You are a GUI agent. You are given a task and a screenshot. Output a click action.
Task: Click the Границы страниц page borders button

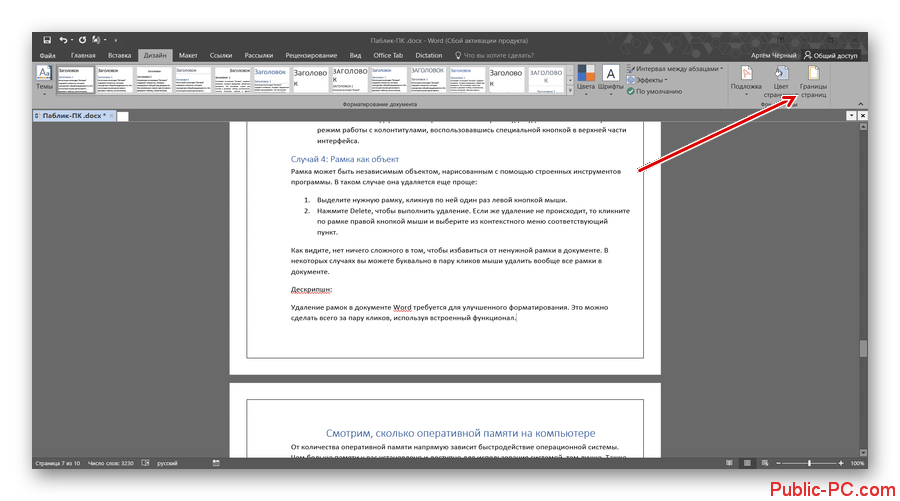813,81
